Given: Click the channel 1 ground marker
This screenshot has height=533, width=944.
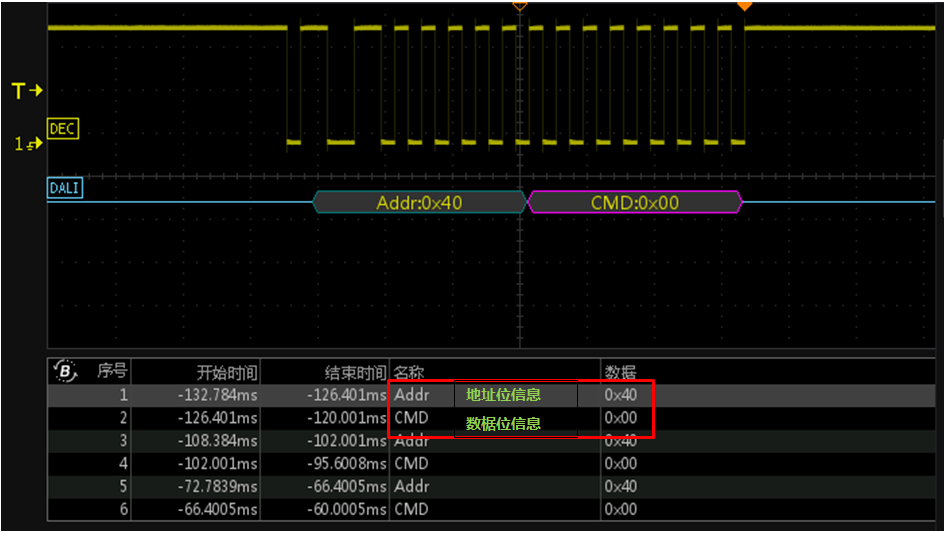Looking at the screenshot, I should pos(28,144).
